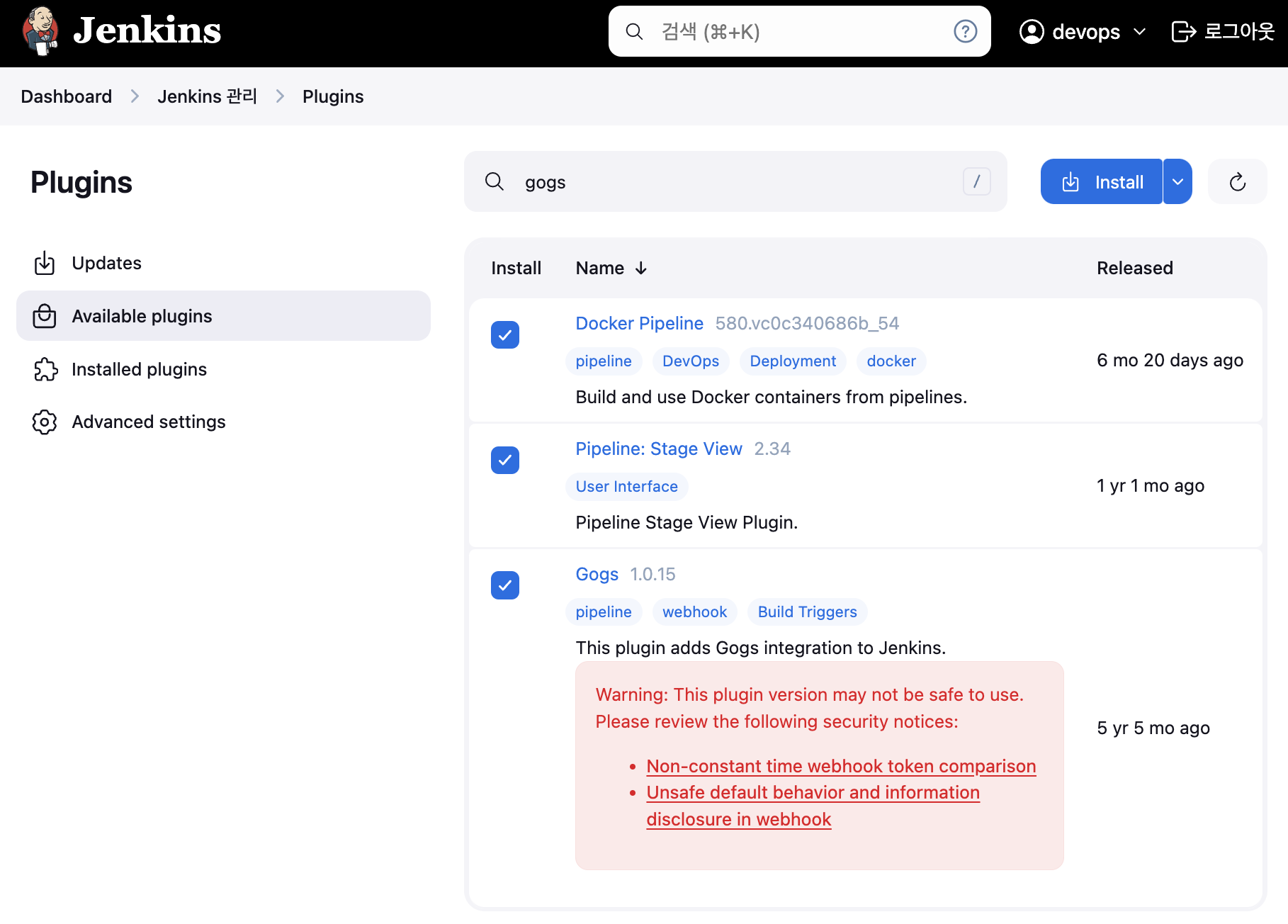The image size is (1288, 924).
Task: Go to Dashboard breadcrumb
Action: (x=67, y=96)
